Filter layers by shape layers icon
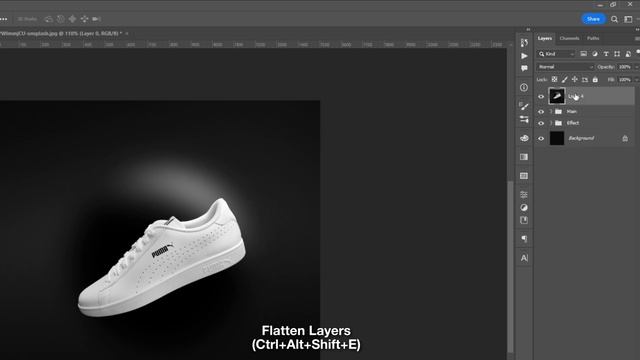640x360 pixels. (x=617, y=54)
